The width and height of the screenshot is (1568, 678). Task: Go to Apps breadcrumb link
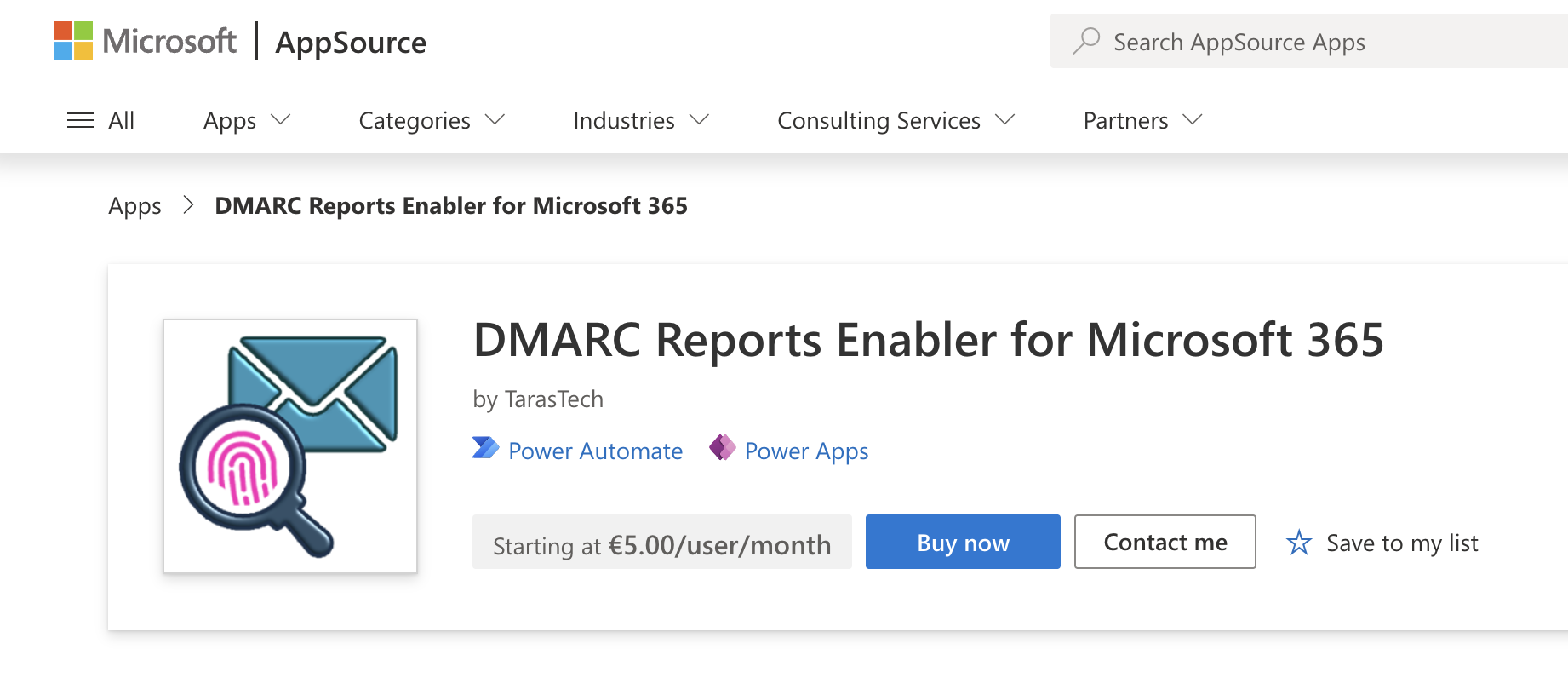click(134, 206)
